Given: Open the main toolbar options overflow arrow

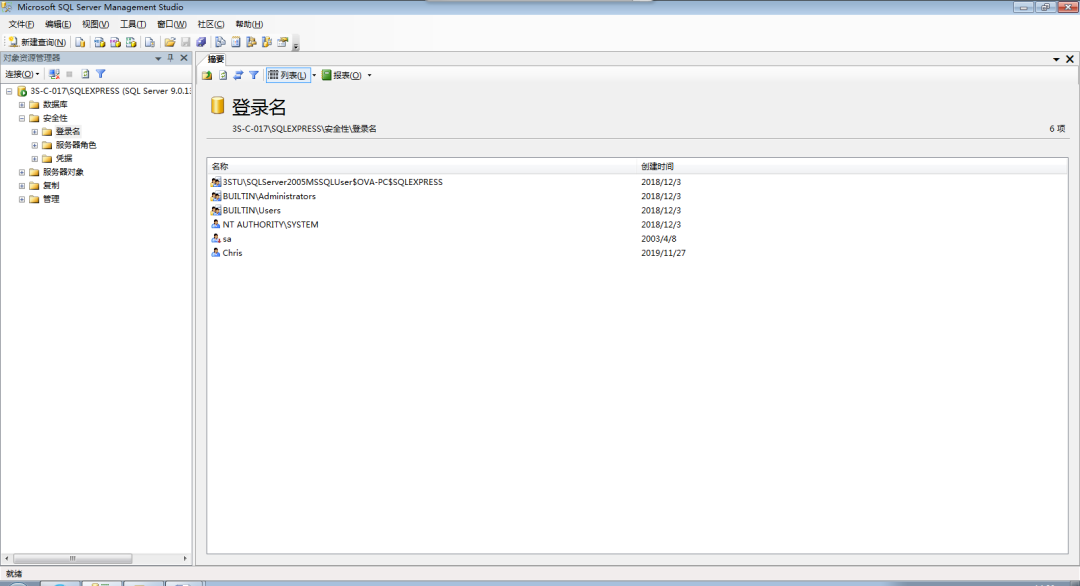Looking at the screenshot, I should pyautogui.click(x=295, y=45).
